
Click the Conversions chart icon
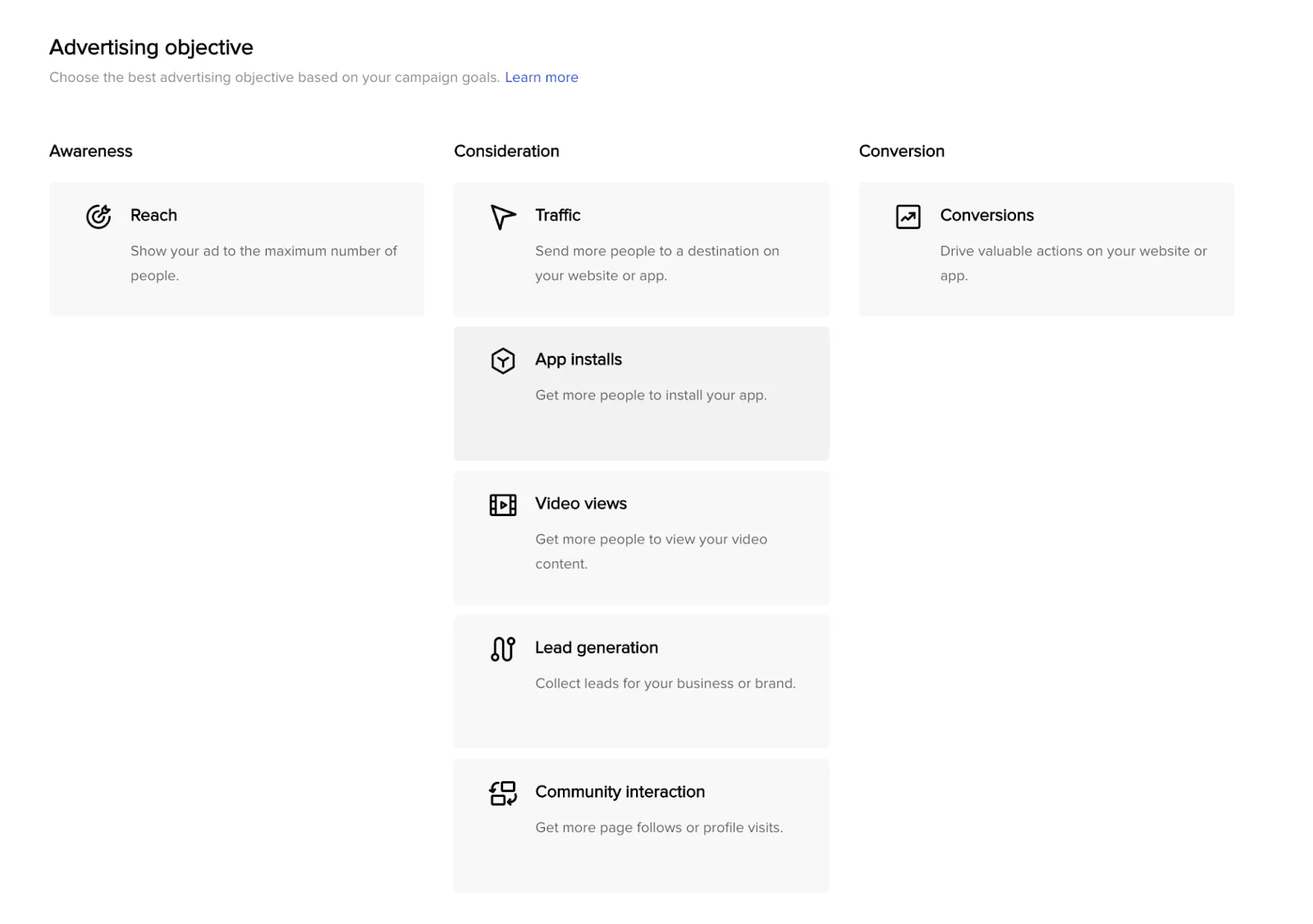pyautogui.click(x=908, y=217)
